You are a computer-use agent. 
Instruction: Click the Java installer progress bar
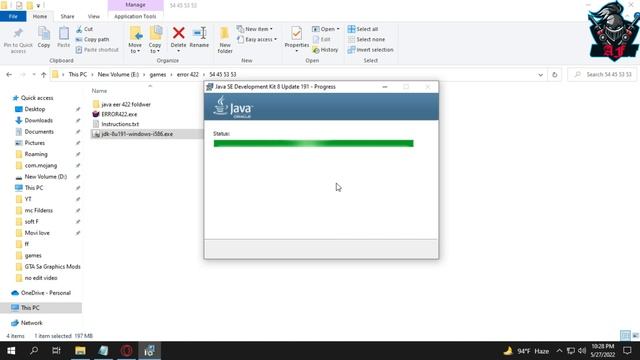click(313, 143)
